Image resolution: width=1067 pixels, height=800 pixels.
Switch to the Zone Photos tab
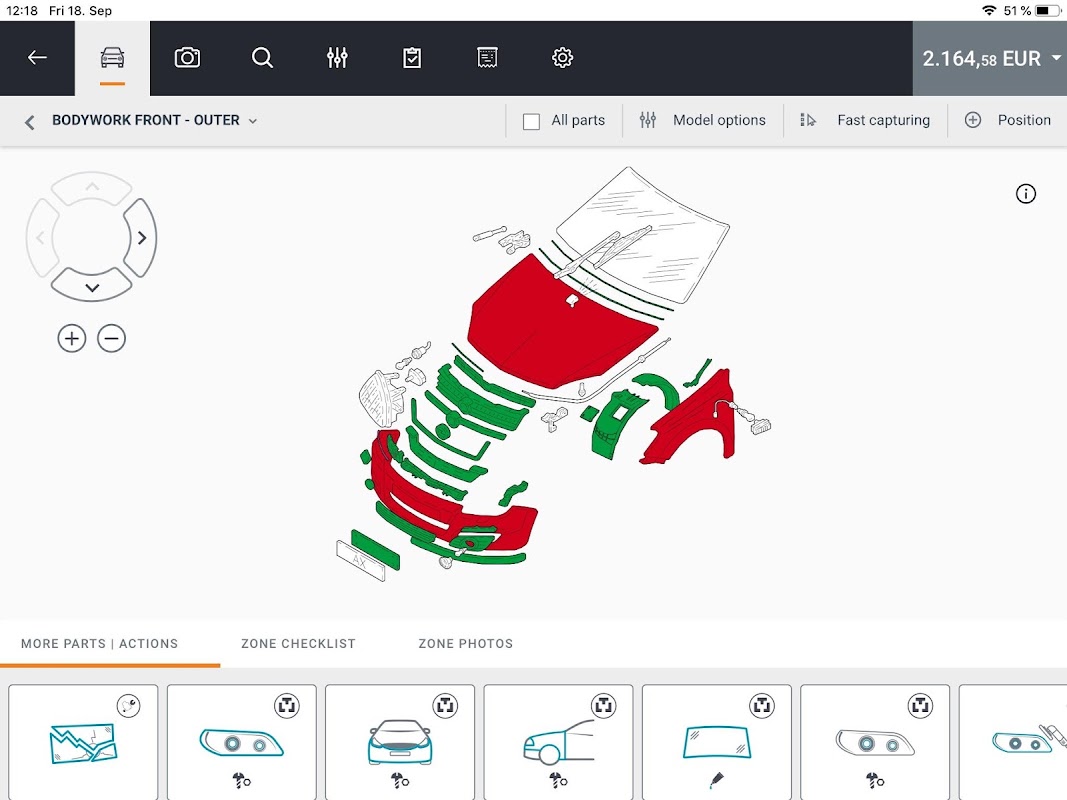coord(465,644)
